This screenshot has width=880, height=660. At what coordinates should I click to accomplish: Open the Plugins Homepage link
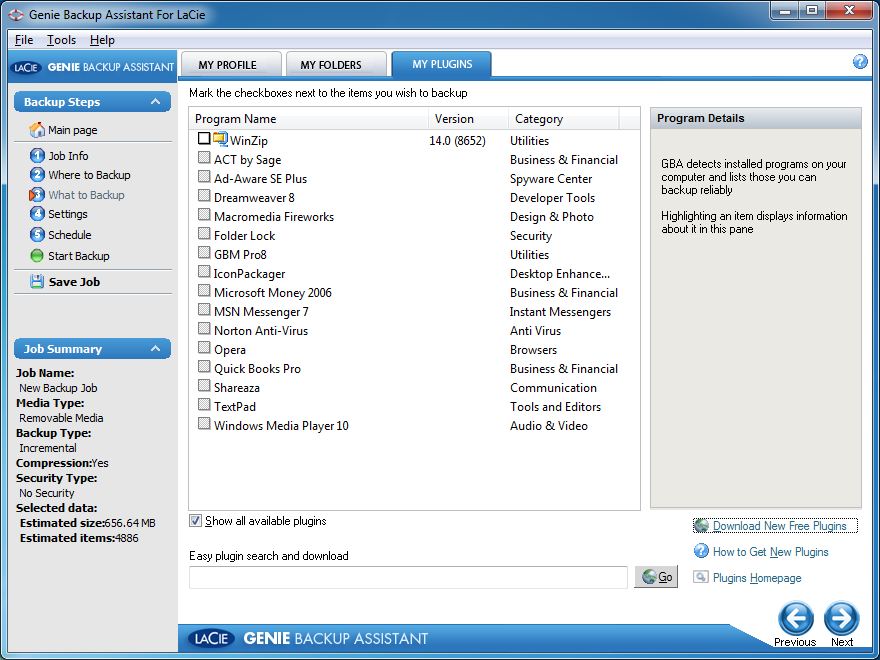pyautogui.click(x=757, y=578)
